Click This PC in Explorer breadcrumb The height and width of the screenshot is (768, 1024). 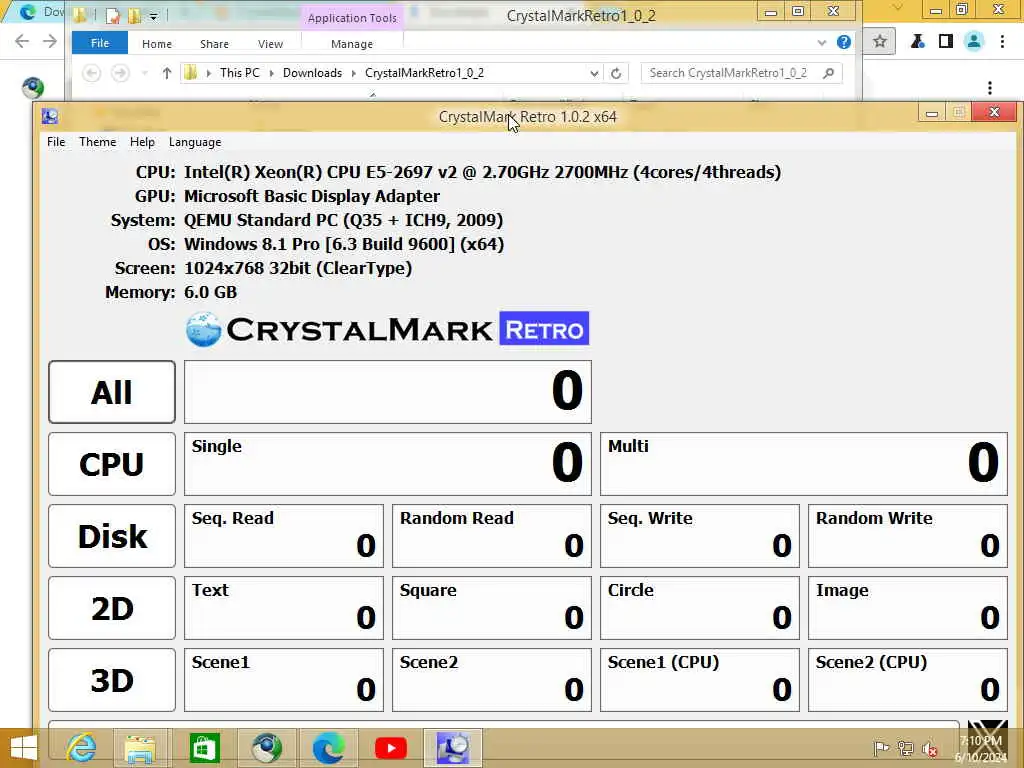pyautogui.click(x=240, y=73)
